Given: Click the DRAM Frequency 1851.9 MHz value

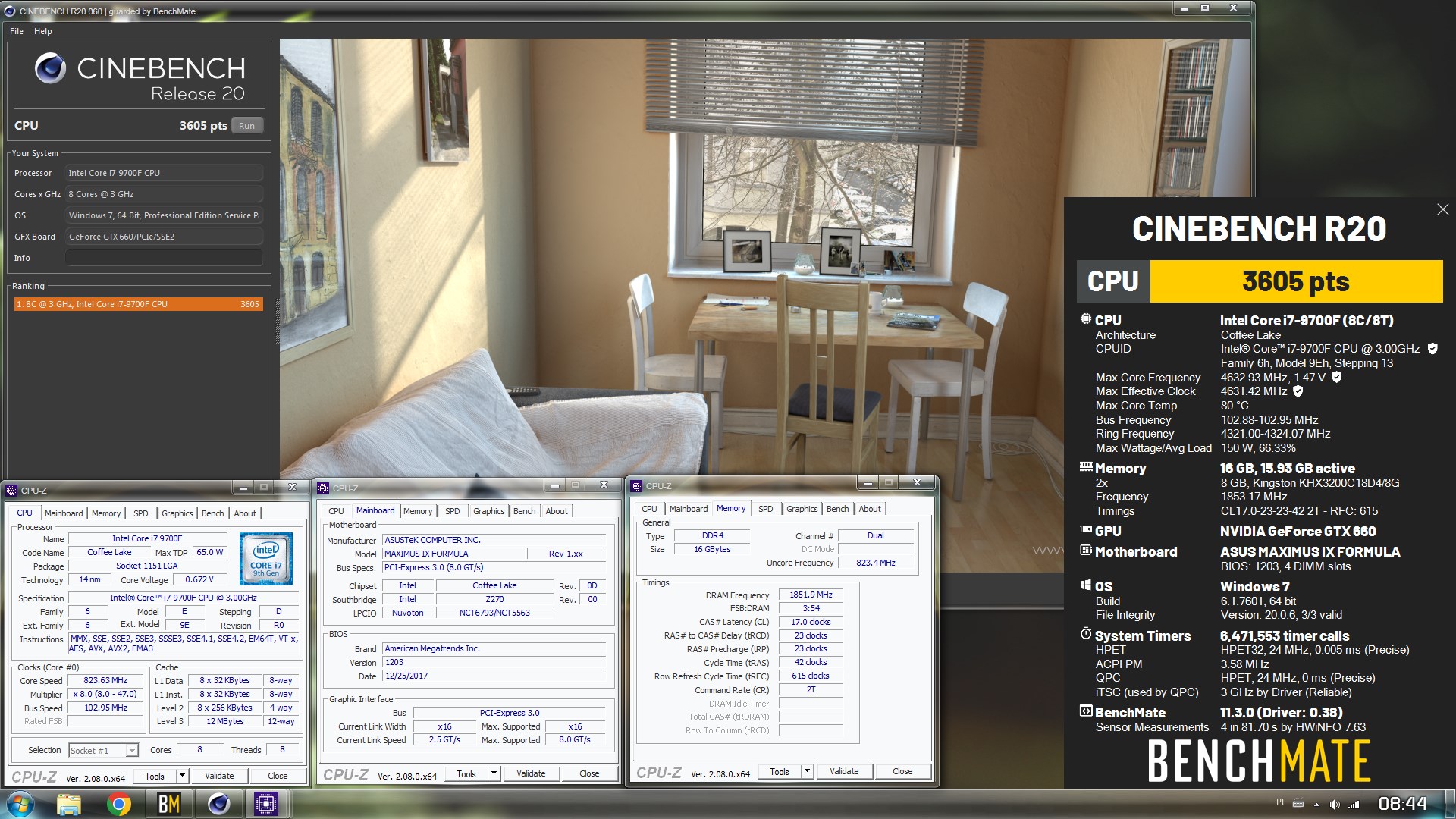Looking at the screenshot, I should [x=811, y=595].
